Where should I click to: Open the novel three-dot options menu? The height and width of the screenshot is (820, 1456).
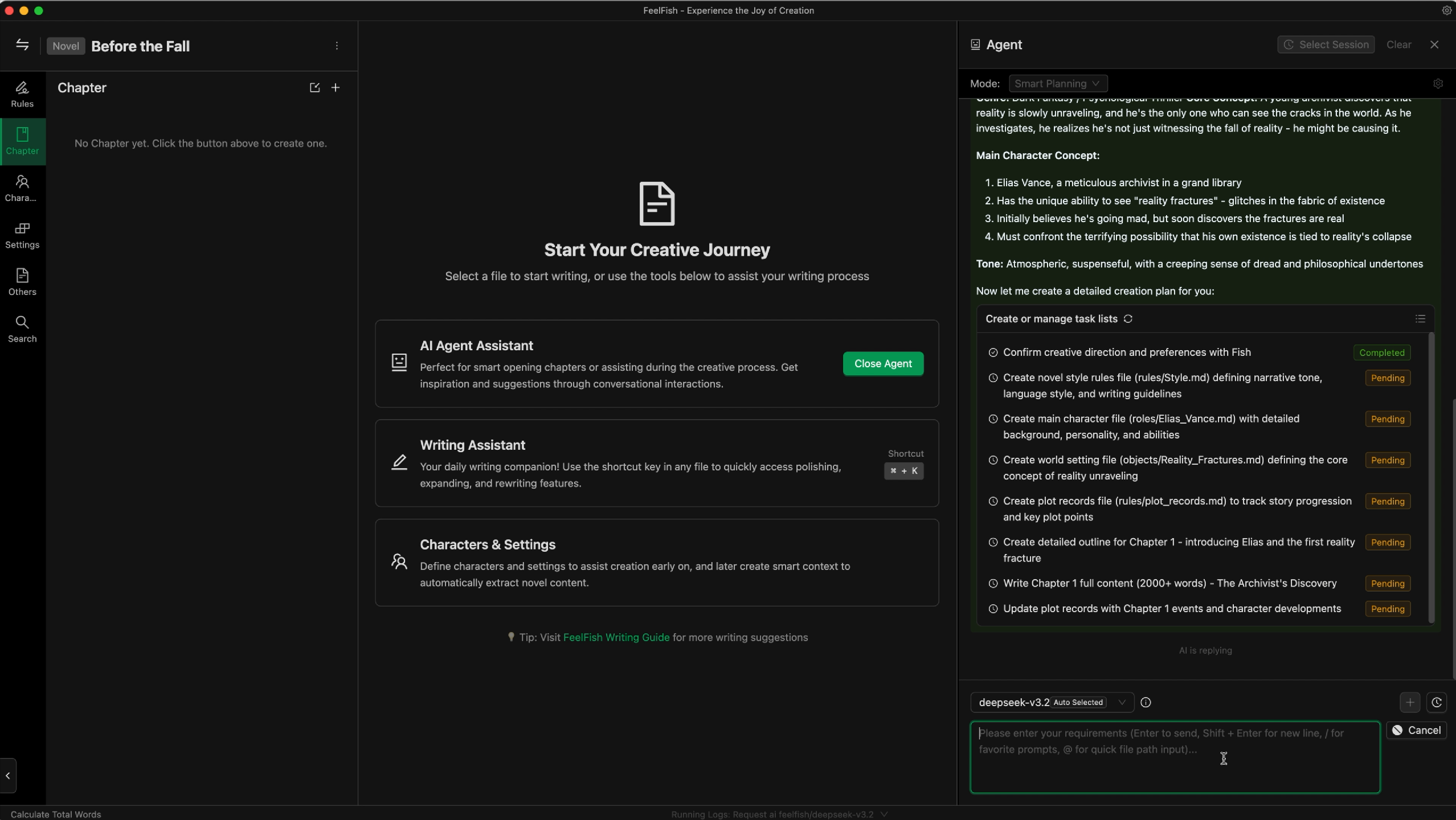click(337, 46)
